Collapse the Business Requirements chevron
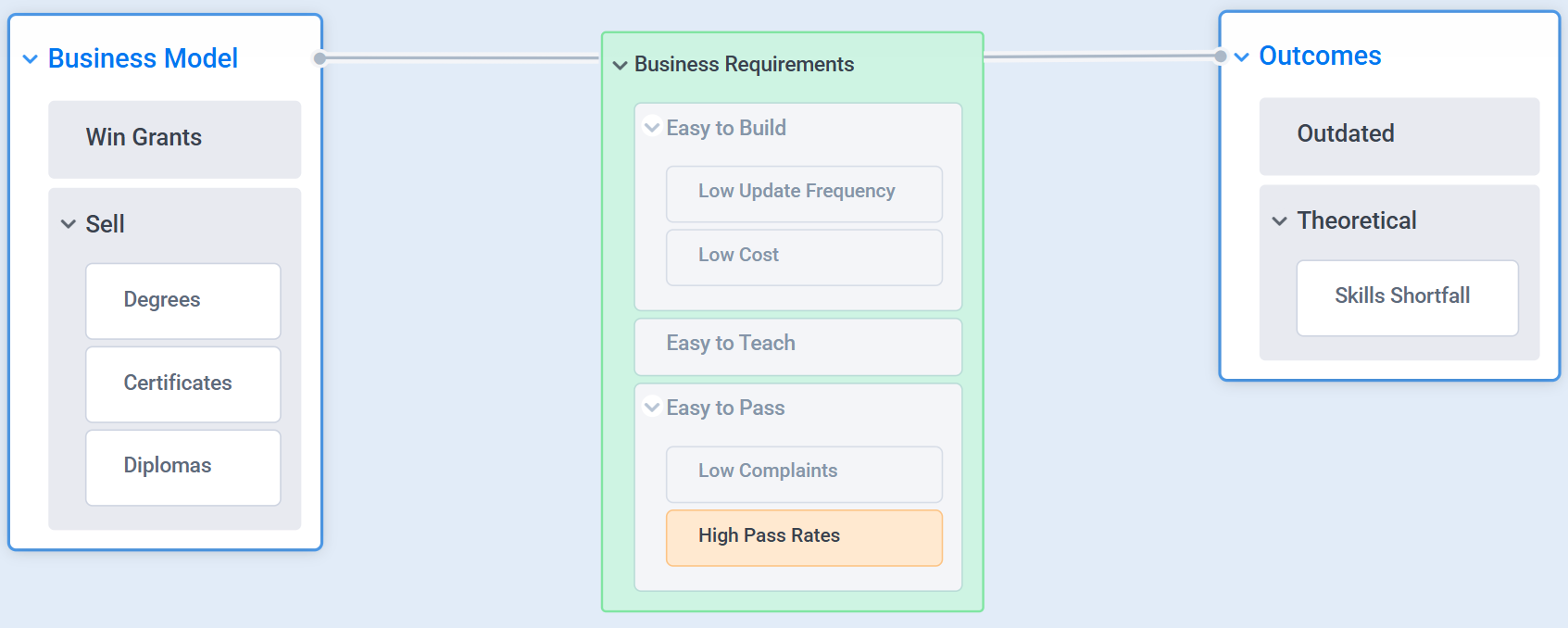Screen dimensions: 1568x628 [x=620, y=65]
